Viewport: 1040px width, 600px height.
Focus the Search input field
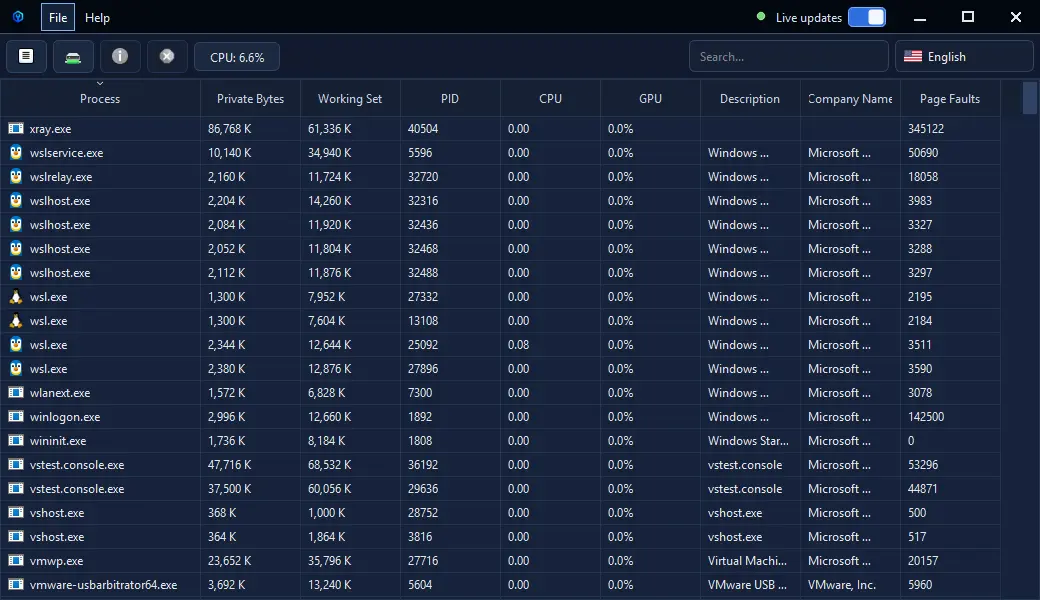(789, 56)
